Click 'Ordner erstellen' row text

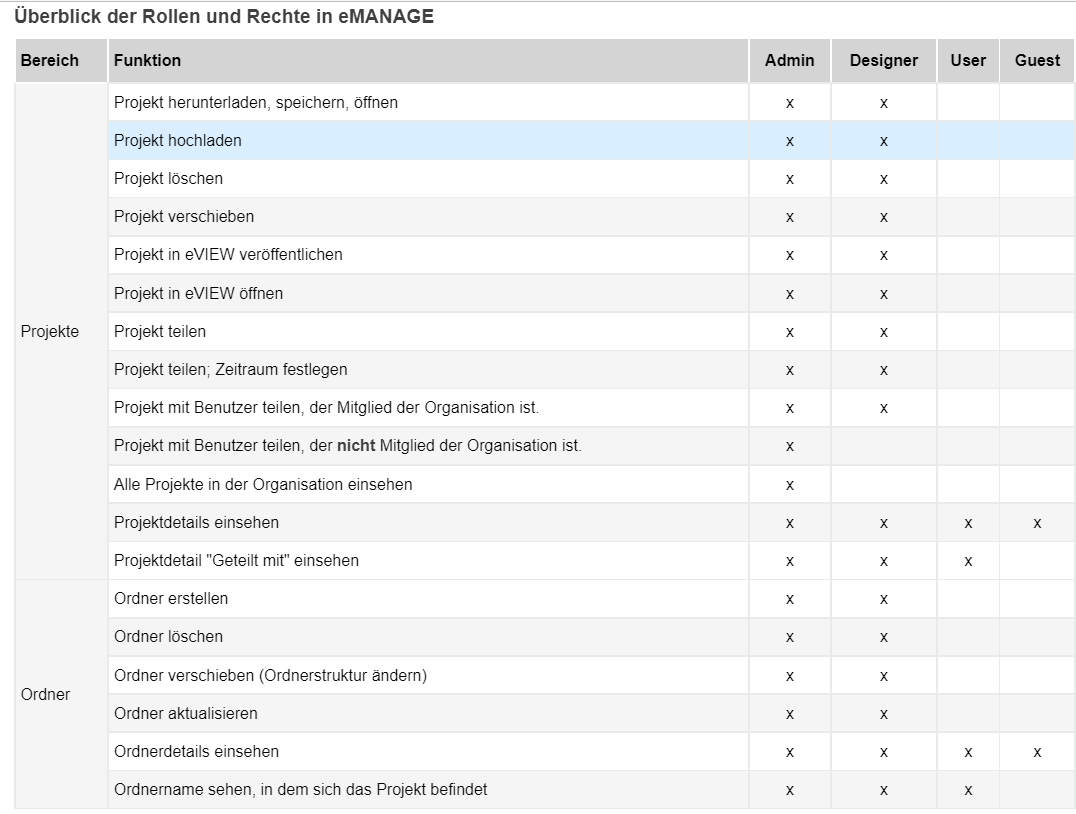pyautogui.click(x=171, y=598)
